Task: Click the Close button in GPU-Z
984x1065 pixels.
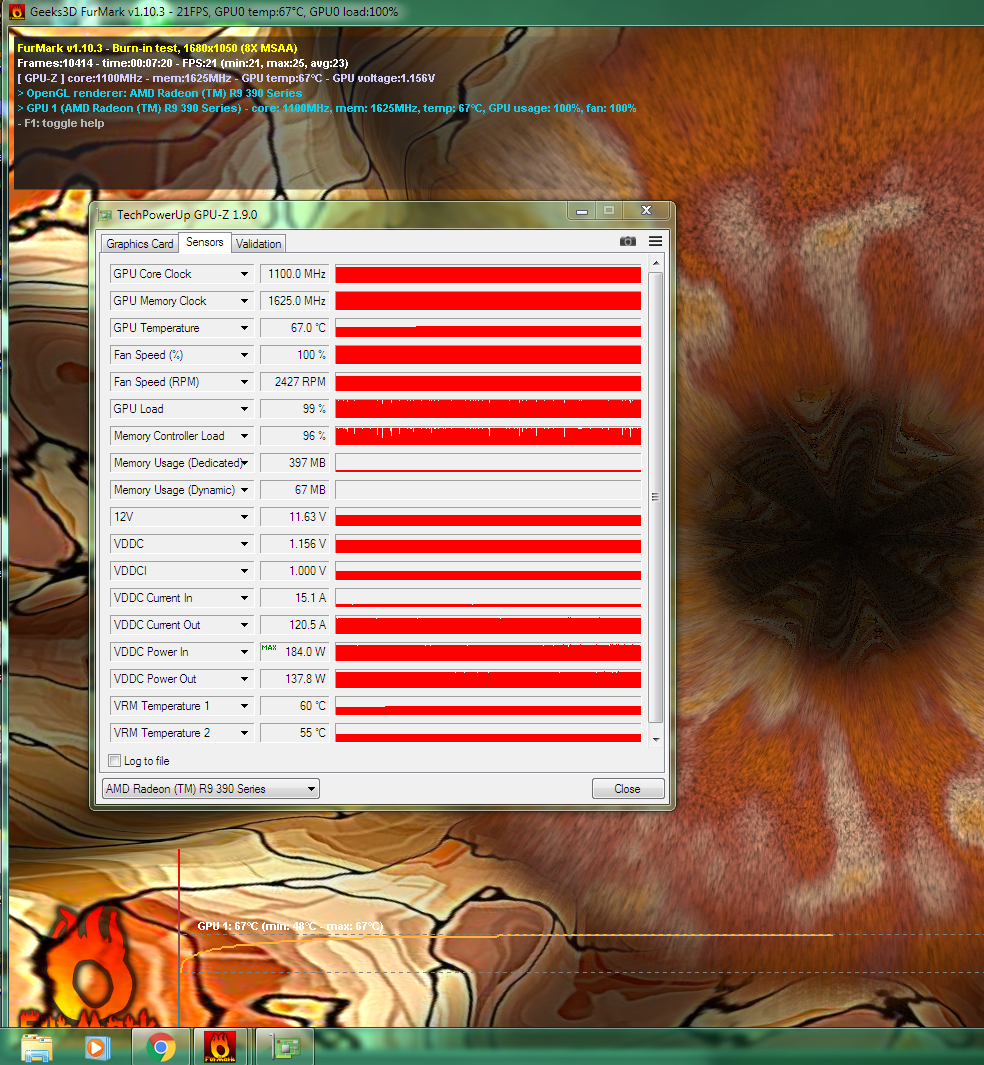Action: pyautogui.click(x=627, y=789)
